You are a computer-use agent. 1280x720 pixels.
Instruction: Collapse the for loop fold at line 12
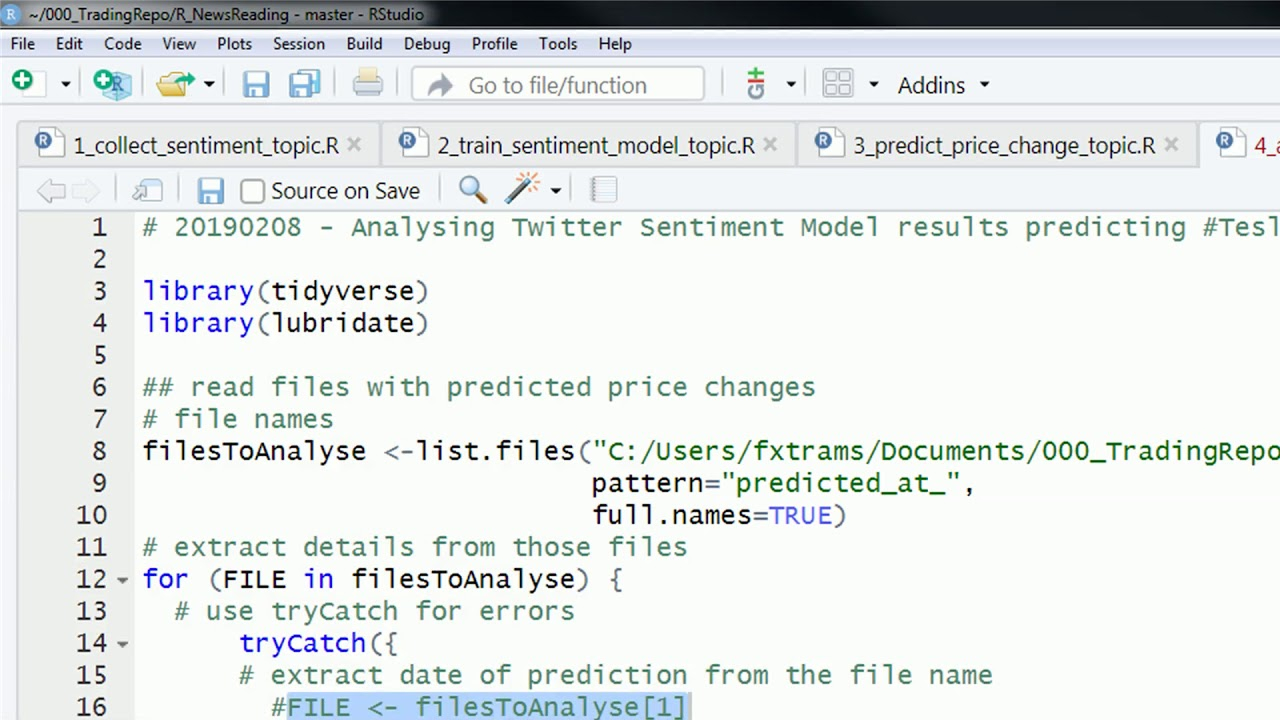pos(122,580)
